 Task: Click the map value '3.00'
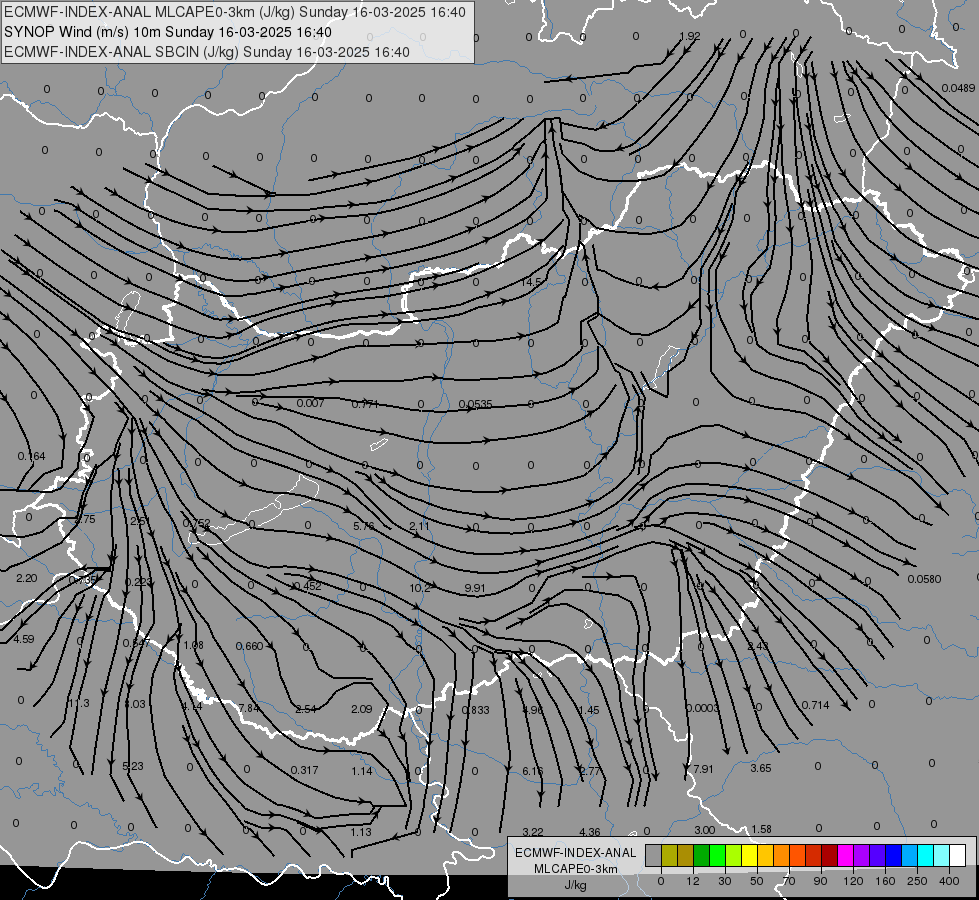coord(704,830)
